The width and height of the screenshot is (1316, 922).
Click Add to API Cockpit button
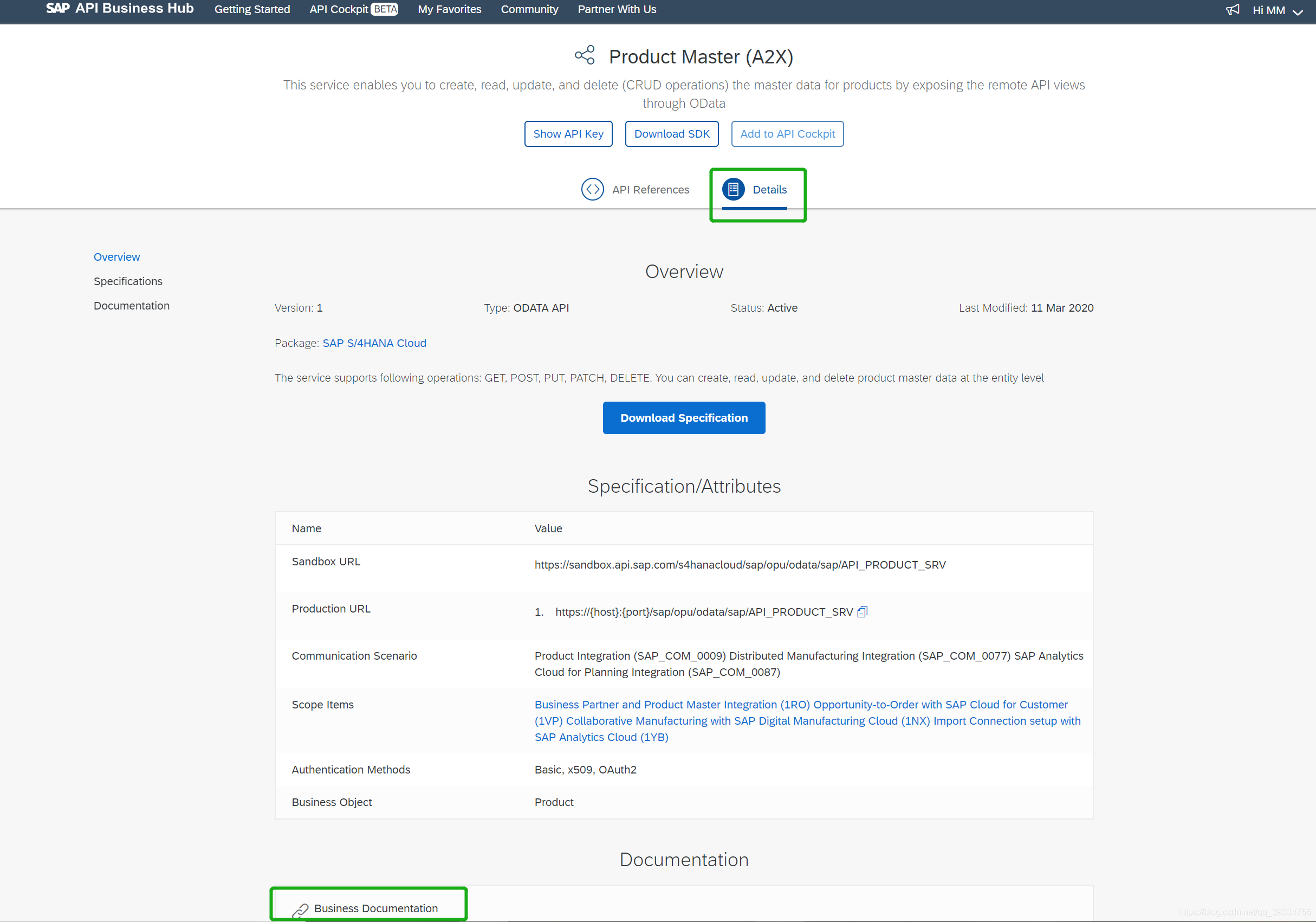tap(787, 133)
